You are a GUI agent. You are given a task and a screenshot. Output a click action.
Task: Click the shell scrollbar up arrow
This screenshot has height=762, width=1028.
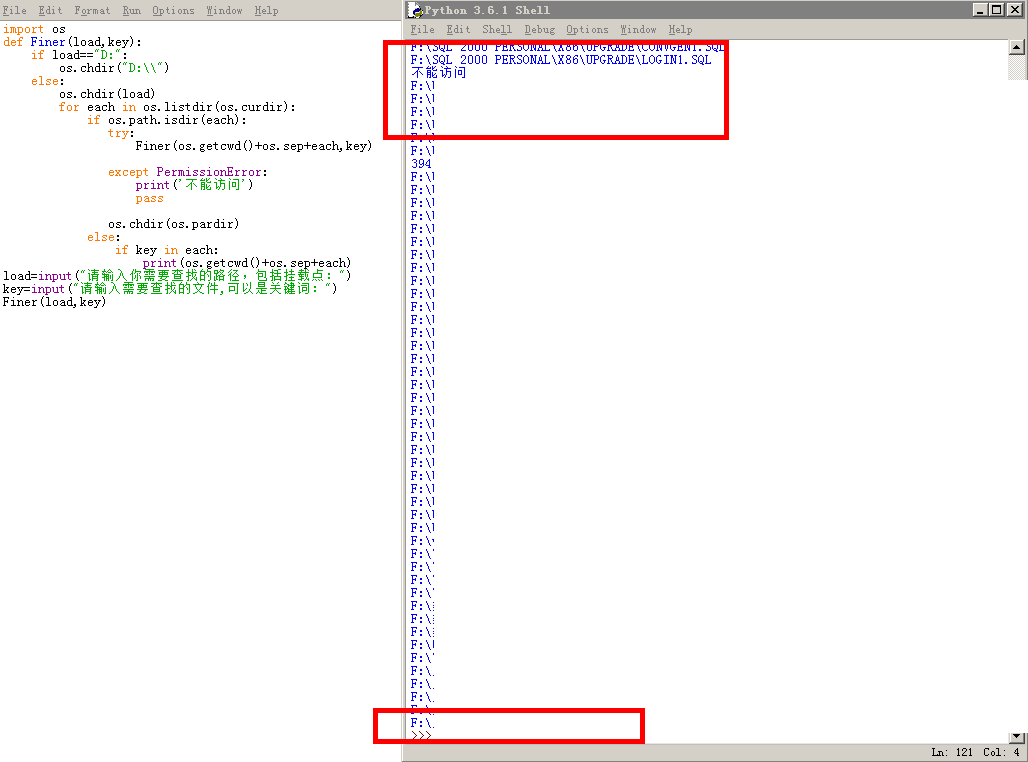click(1017, 47)
